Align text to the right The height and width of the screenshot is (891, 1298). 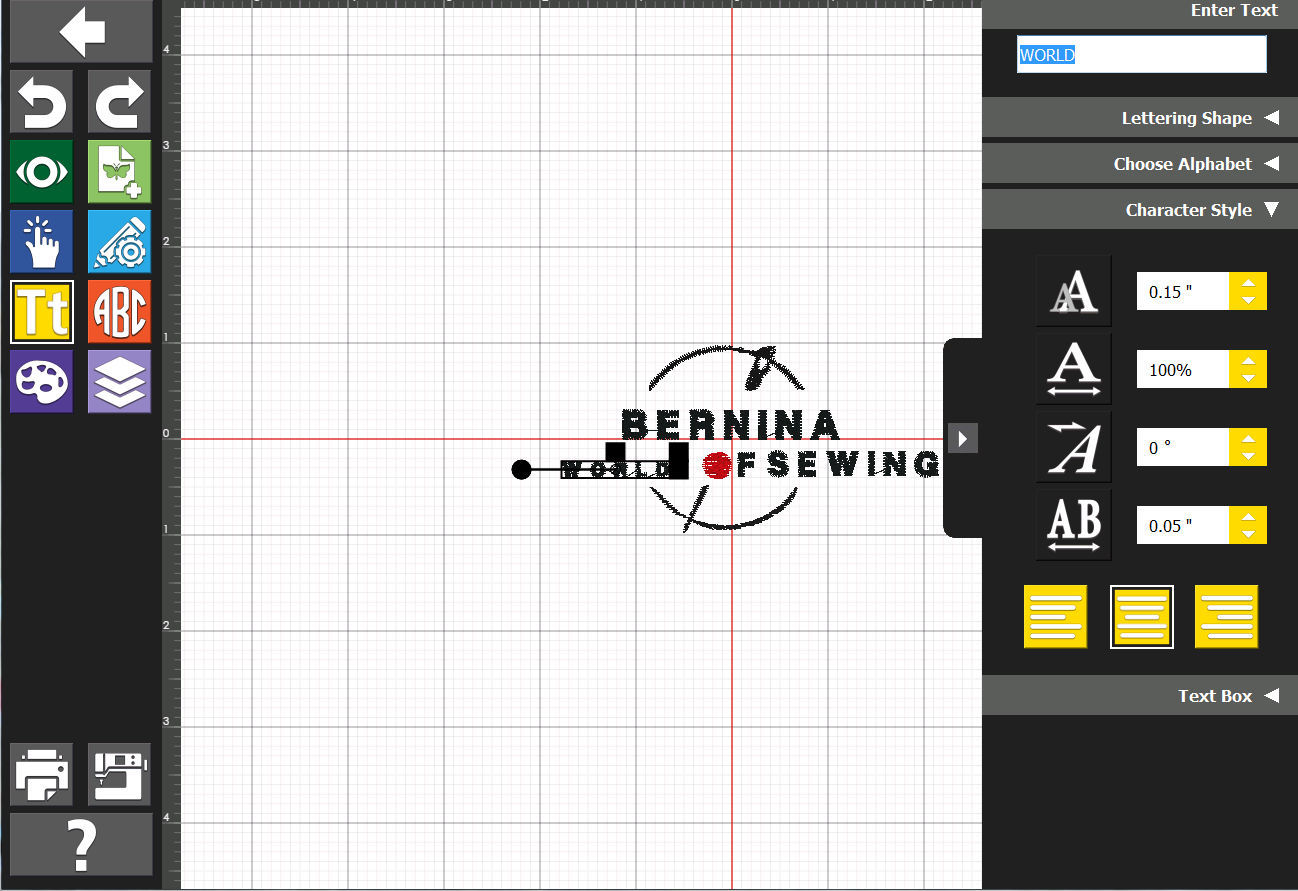coord(1226,617)
